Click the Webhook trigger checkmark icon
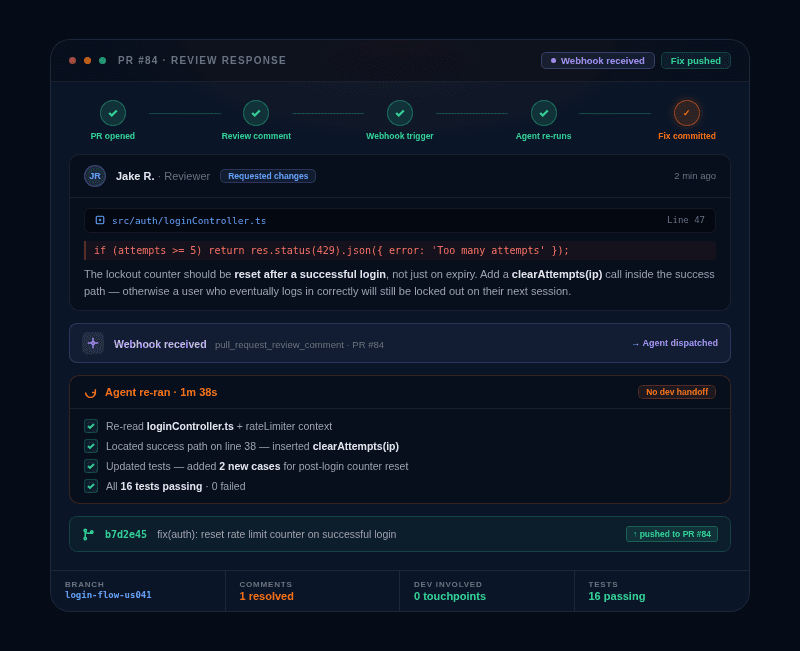The image size is (800, 651). tap(400, 113)
